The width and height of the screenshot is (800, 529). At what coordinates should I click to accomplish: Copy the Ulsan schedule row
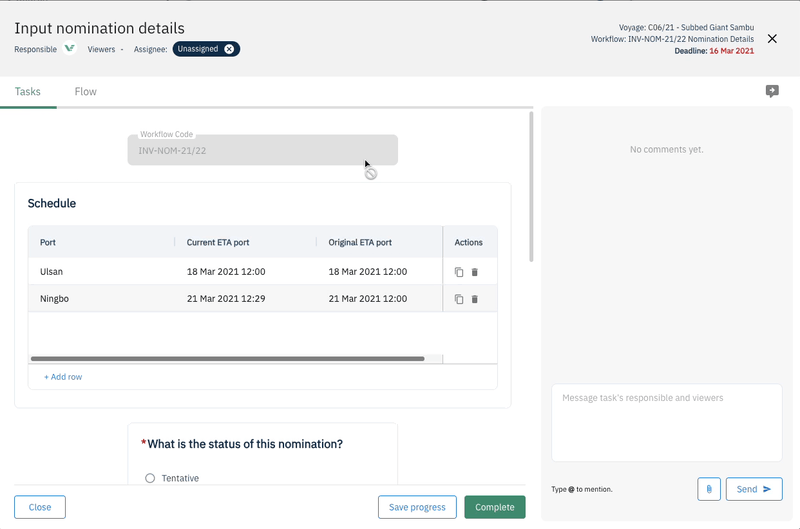(x=459, y=272)
